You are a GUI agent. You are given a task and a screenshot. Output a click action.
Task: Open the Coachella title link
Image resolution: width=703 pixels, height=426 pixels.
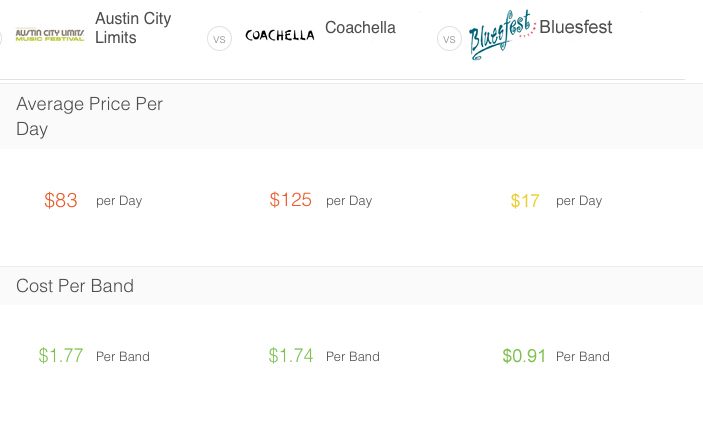pyautogui.click(x=360, y=27)
